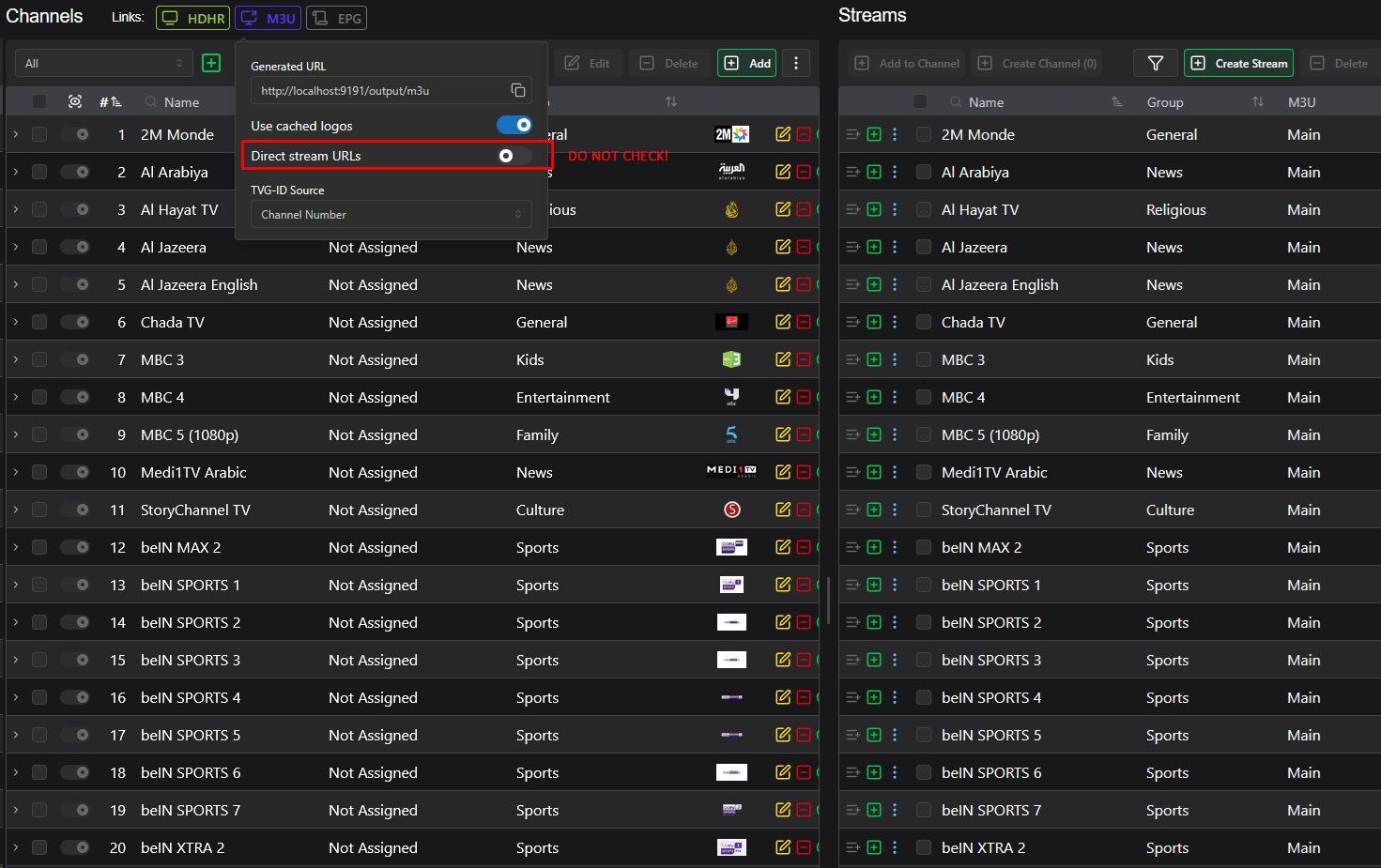Delete Al Arabiya channel with red minus icon

[804, 172]
